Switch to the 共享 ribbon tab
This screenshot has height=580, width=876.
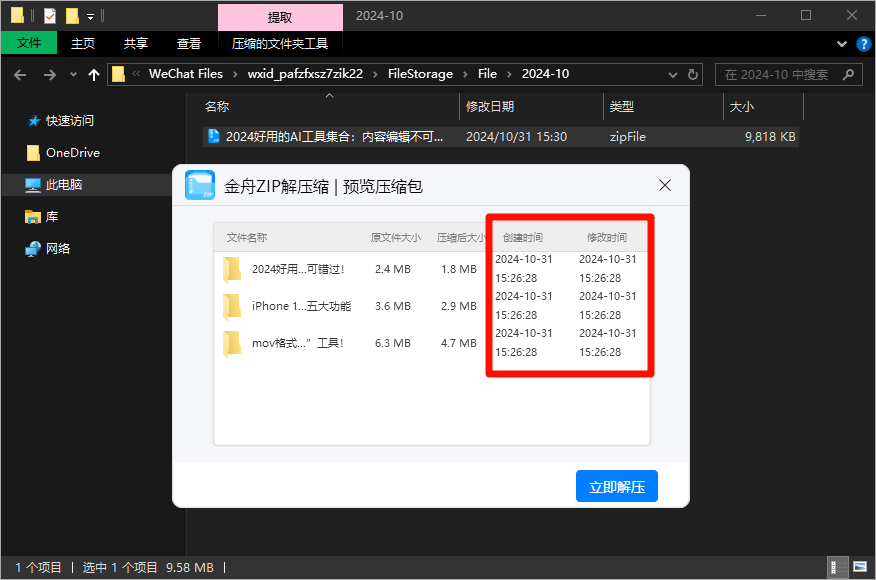(136, 43)
